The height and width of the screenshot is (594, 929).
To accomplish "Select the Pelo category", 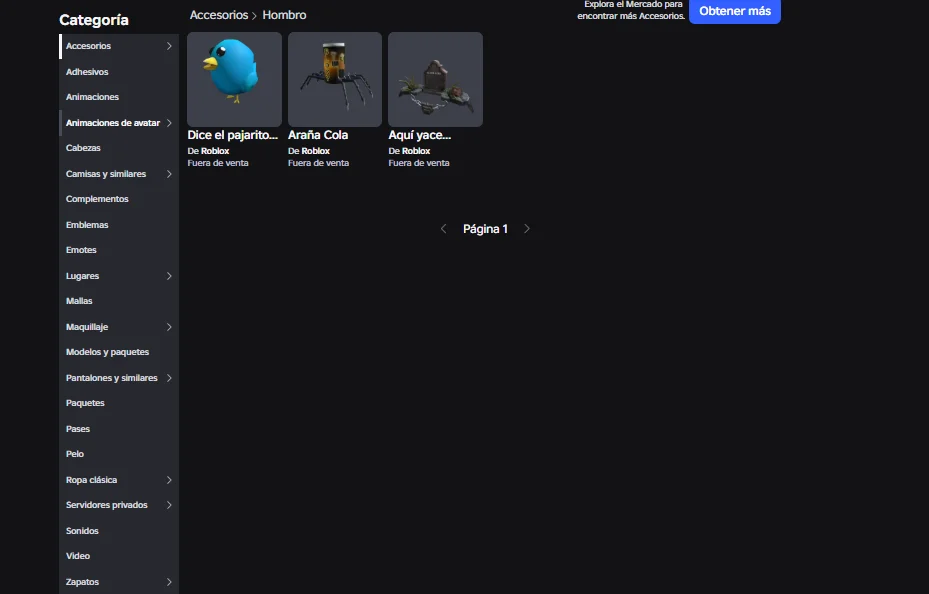I will [75, 454].
